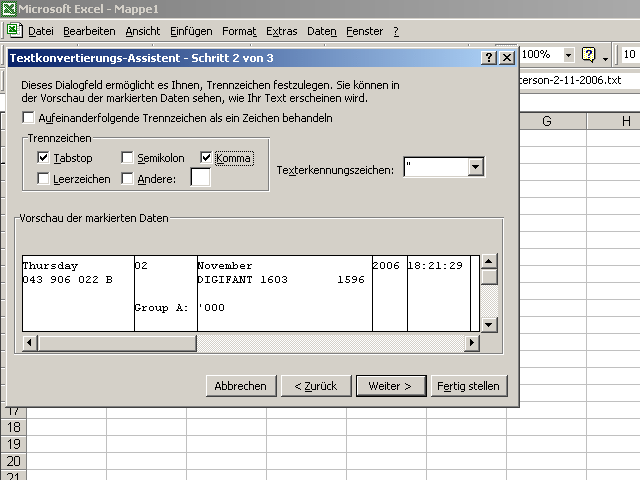Open the Datei menu
This screenshot has height=480, width=640.
41,31
